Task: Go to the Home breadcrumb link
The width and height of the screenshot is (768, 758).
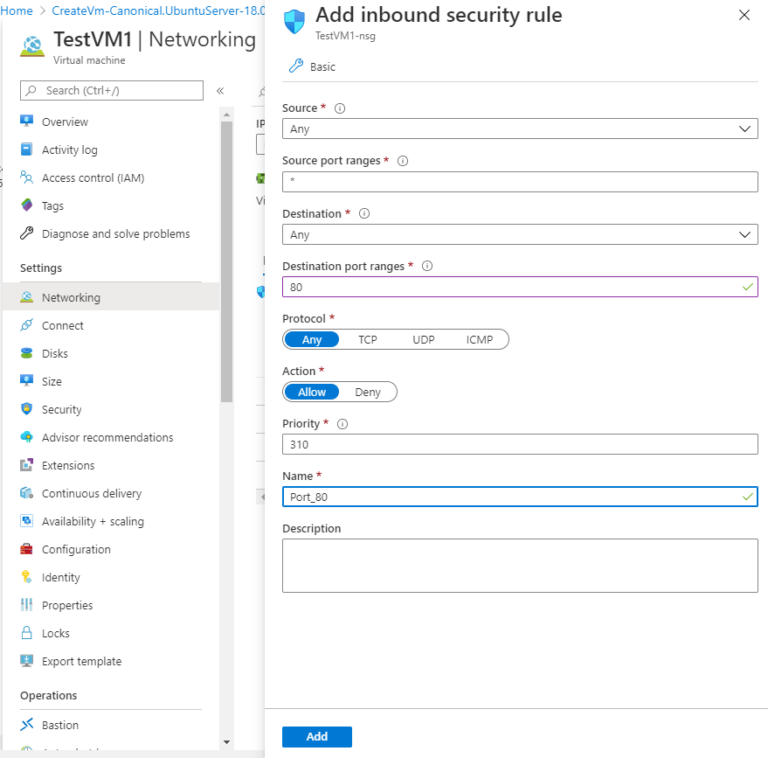Action: click(17, 10)
